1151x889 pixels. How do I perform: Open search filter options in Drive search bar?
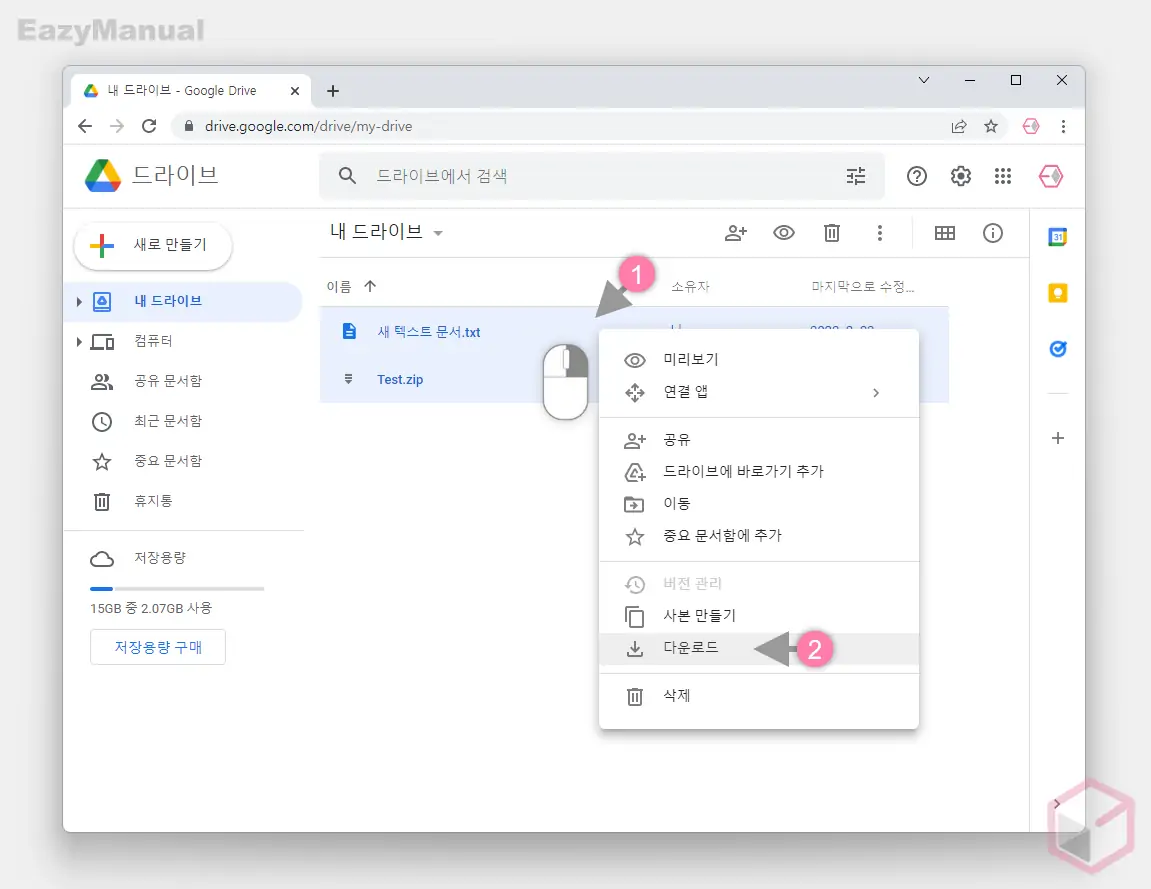click(x=856, y=176)
